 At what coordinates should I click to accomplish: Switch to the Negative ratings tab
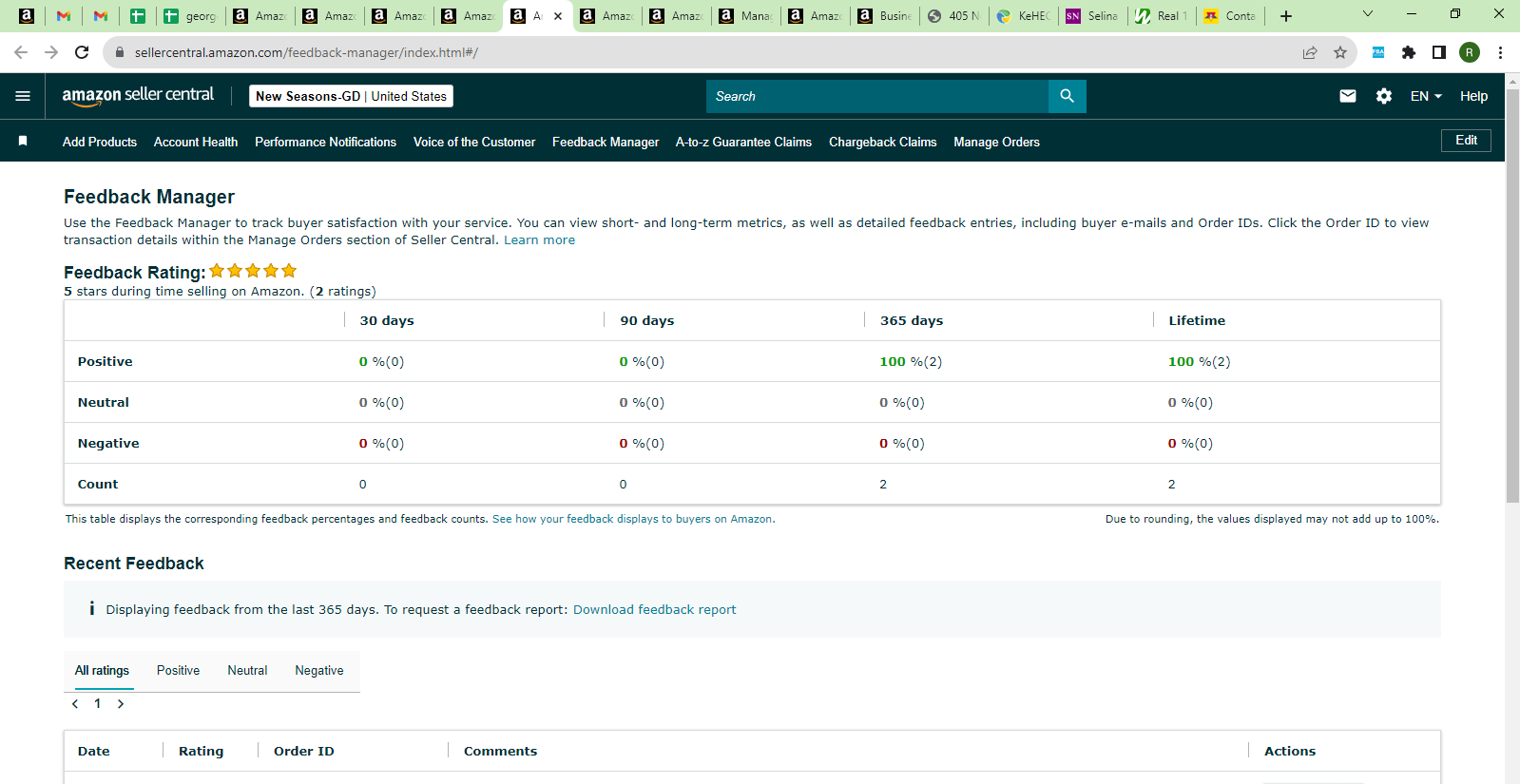tap(319, 670)
